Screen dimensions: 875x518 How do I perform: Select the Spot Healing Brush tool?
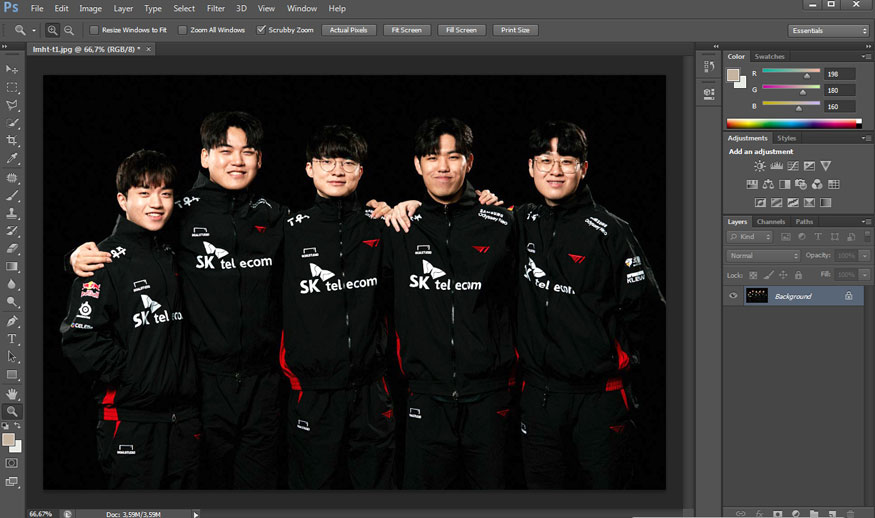coord(12,178)
